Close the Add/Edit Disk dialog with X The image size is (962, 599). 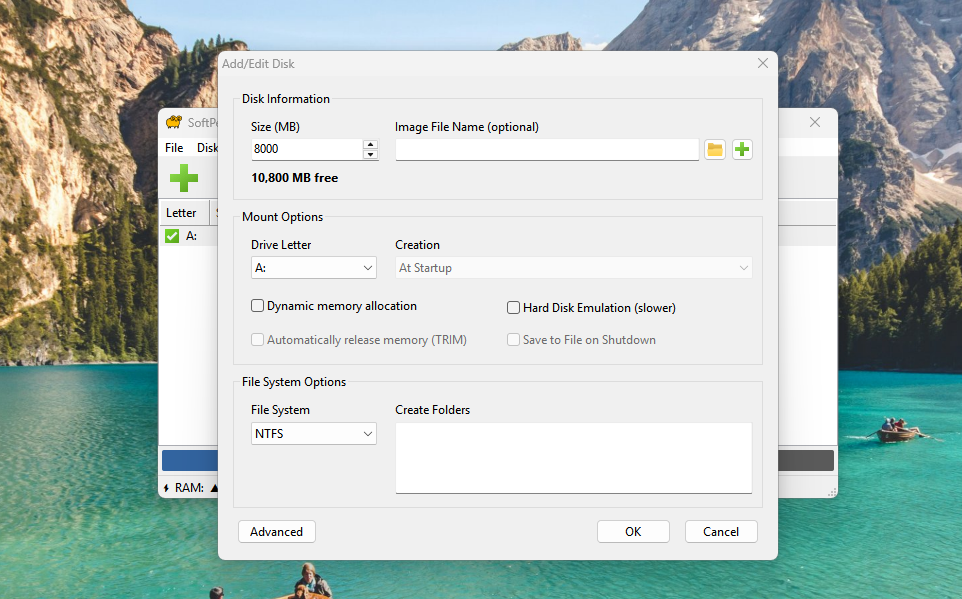pyautogui.click(x=763, y=64)
